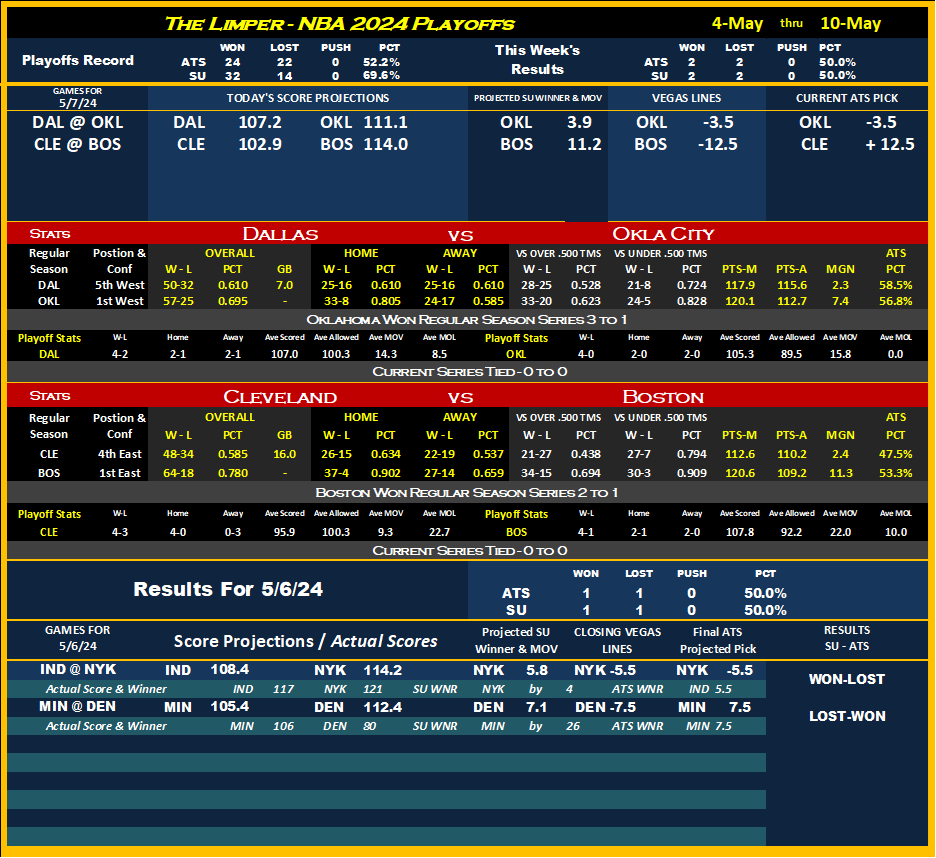Click the "The Limper - NBA 2024 Playoffs" title
Viewport: 936px width, 858px height.
point(339,23)
